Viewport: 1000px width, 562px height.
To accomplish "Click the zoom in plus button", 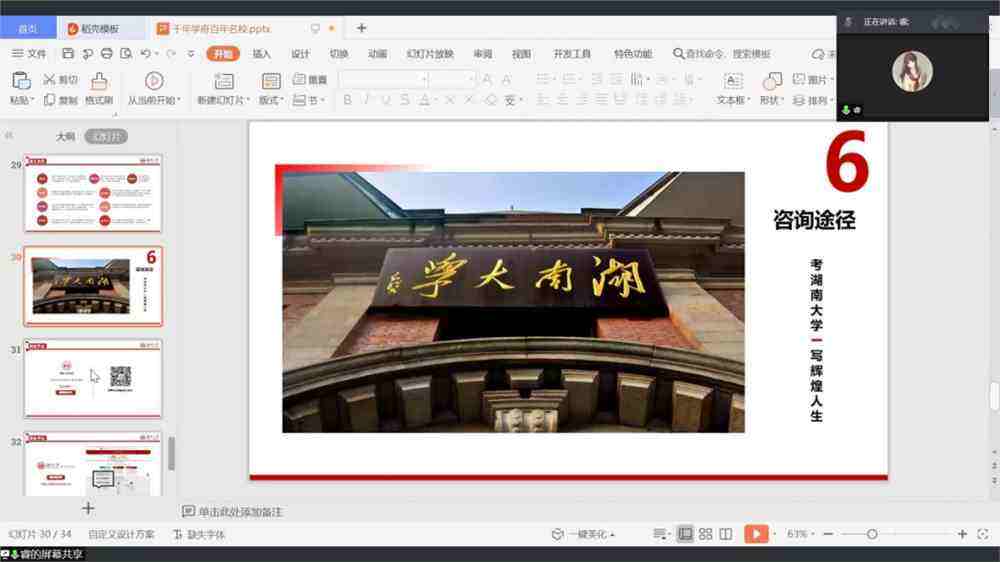I will tap(962, 534).
